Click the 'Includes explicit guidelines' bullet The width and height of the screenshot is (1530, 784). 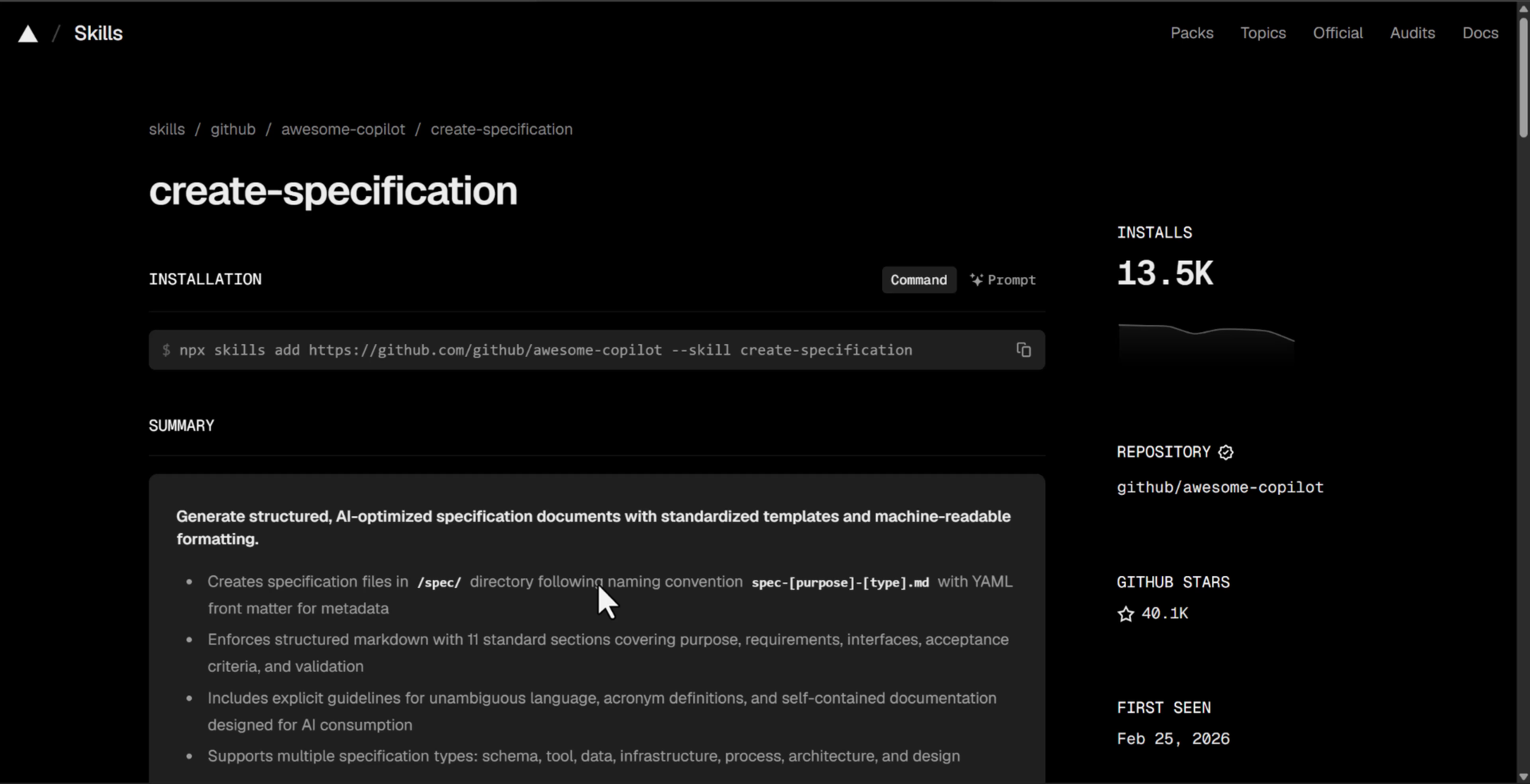tap(602, 711)
